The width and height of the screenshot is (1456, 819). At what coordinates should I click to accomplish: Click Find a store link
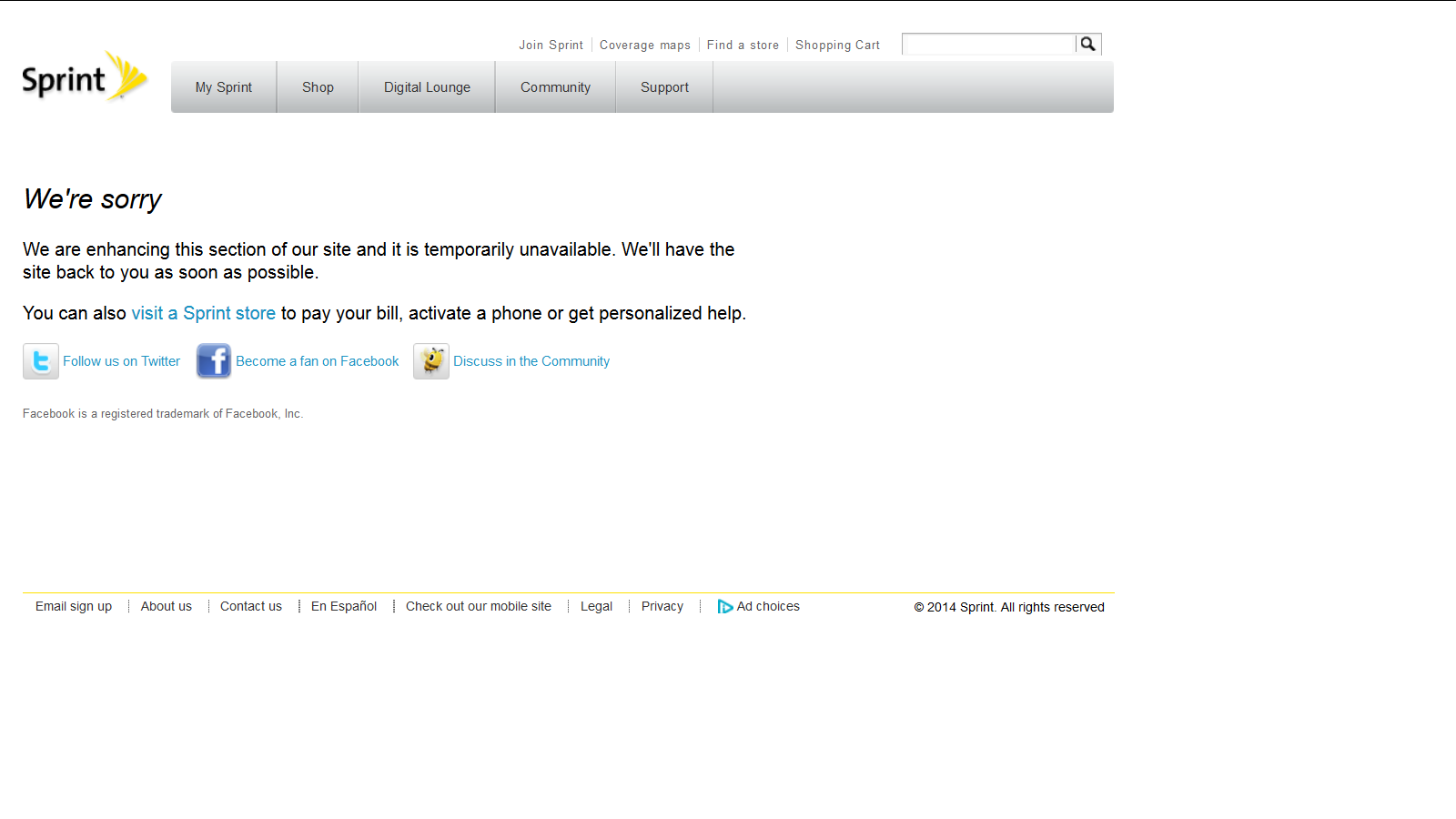(x=743, y=45)
